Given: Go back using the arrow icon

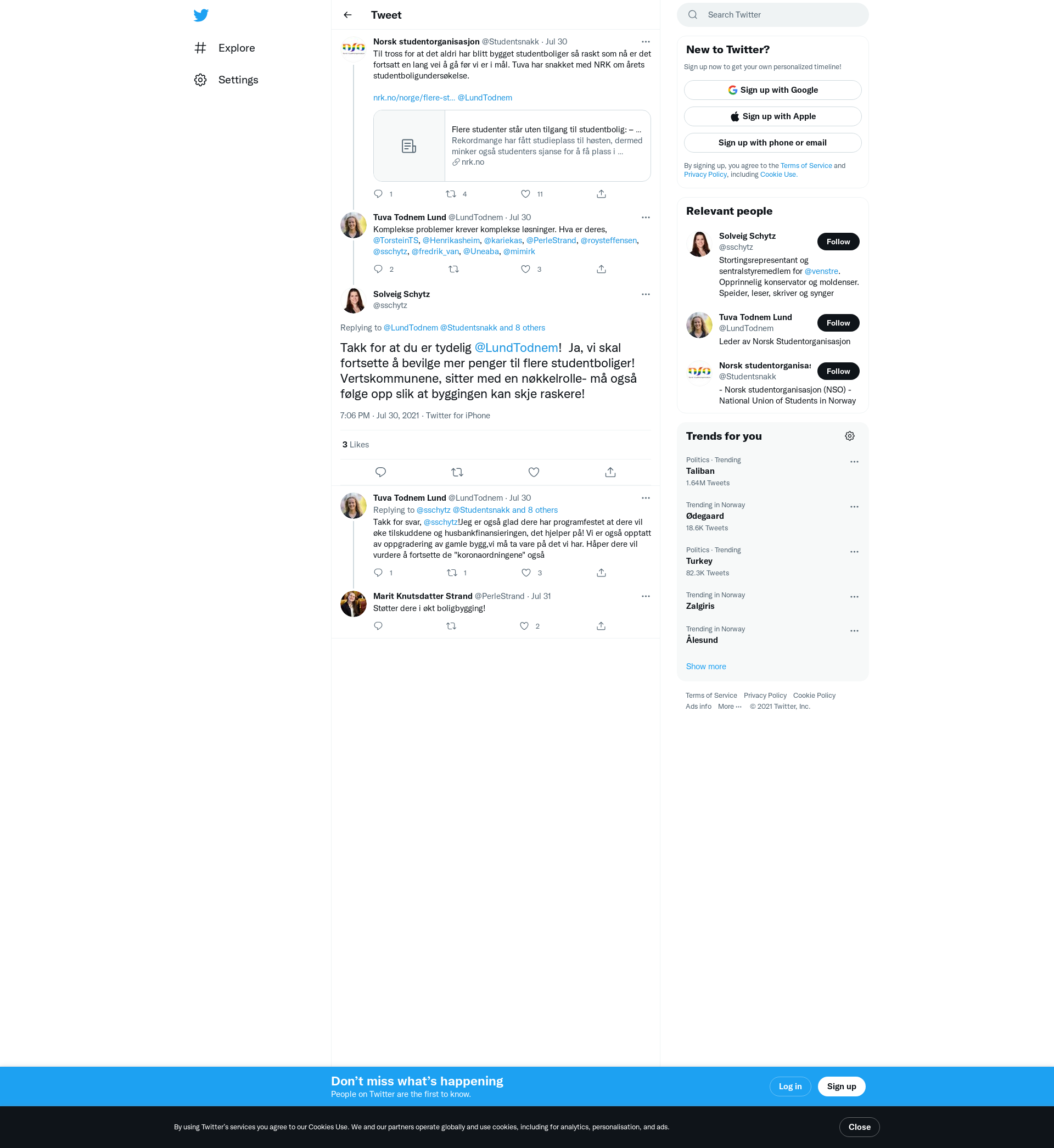Looking at the screenshot, I should pos(347,15).
